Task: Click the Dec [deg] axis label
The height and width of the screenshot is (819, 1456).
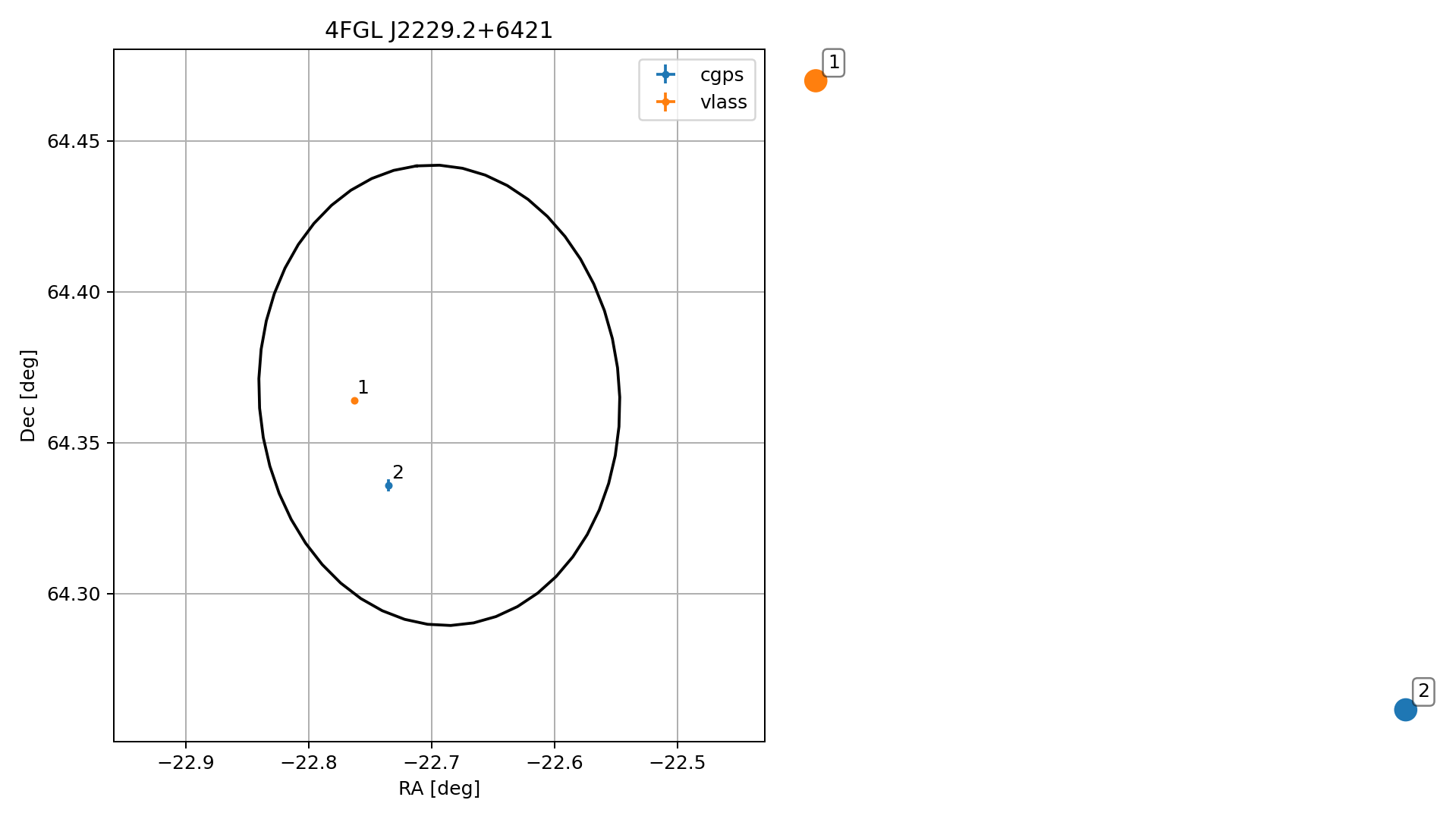Action: pos(28,395)
